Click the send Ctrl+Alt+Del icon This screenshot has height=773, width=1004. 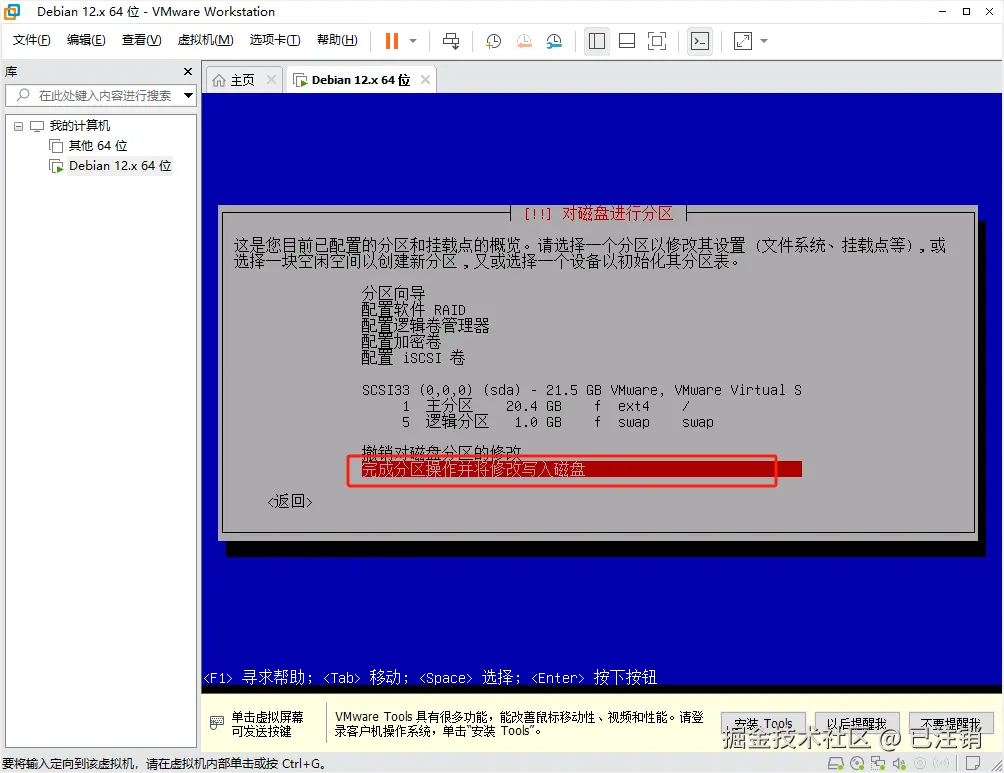click(450, 40)
